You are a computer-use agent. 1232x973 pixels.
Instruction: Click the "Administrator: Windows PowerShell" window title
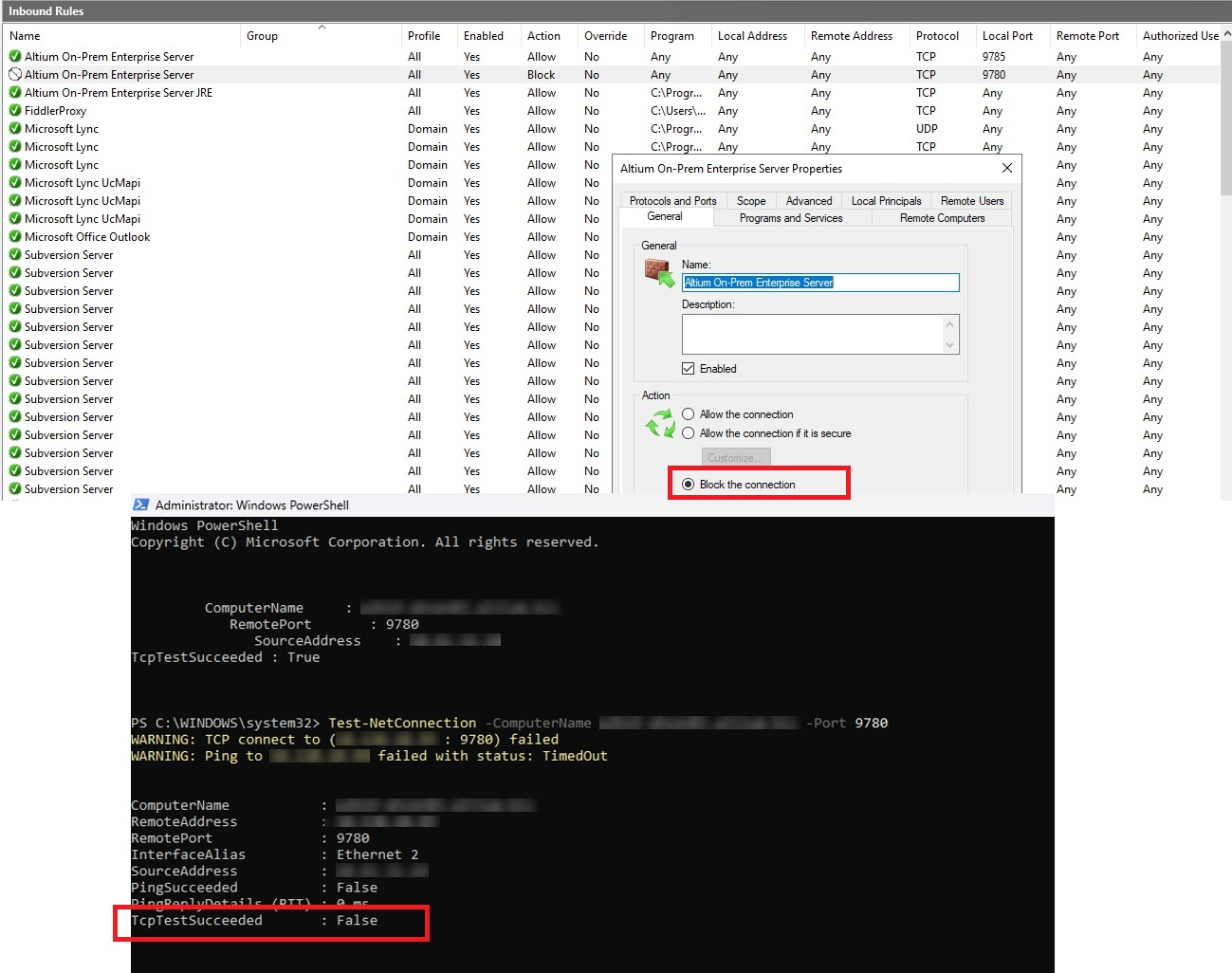pyautogui.click(x=252, y=505)
